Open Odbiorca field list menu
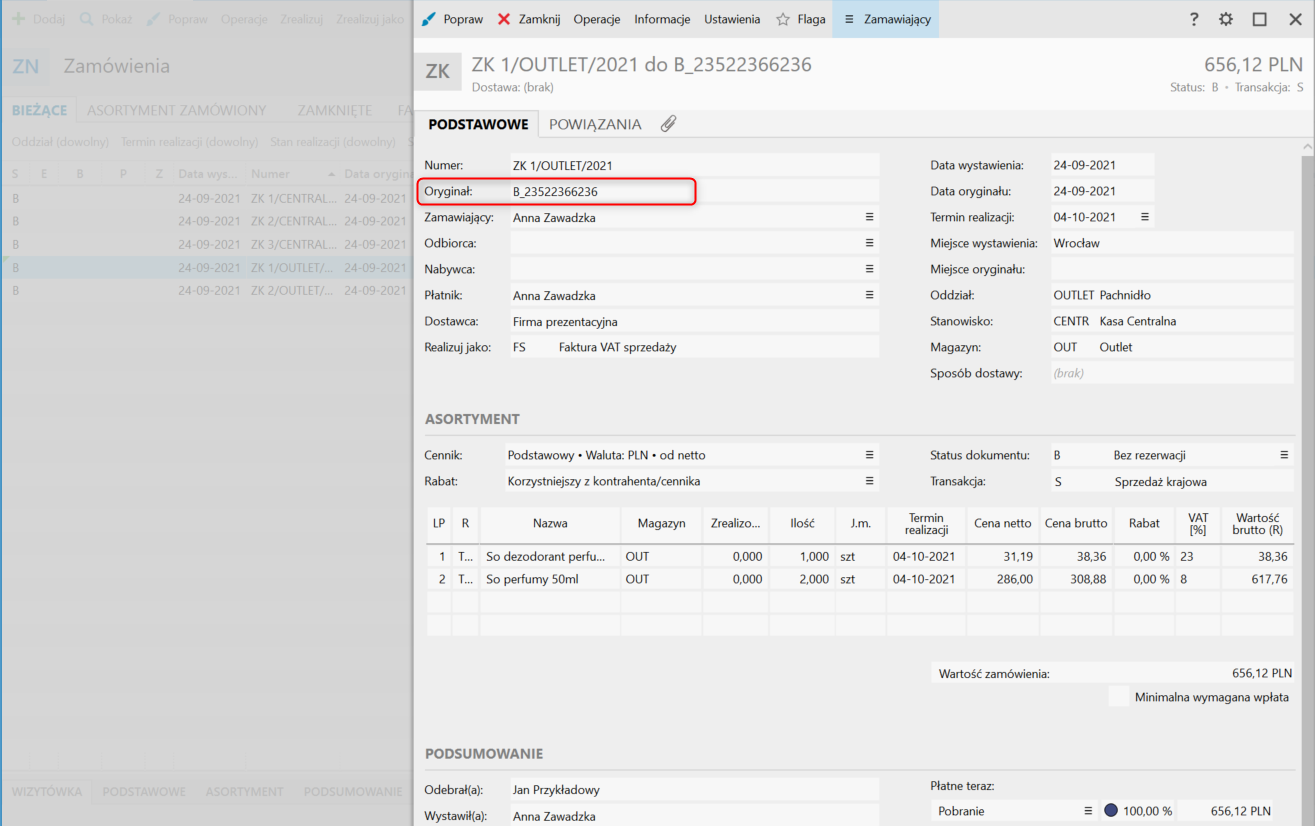 869,243
